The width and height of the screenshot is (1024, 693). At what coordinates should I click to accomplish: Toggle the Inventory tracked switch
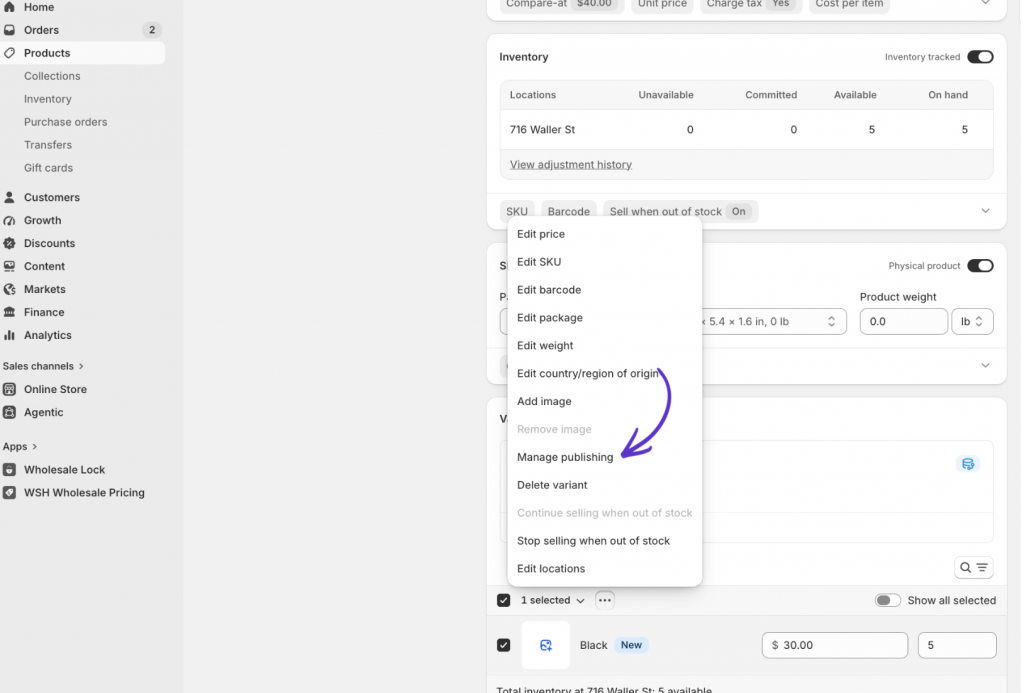pyautogui.click(x=980, y=57)
